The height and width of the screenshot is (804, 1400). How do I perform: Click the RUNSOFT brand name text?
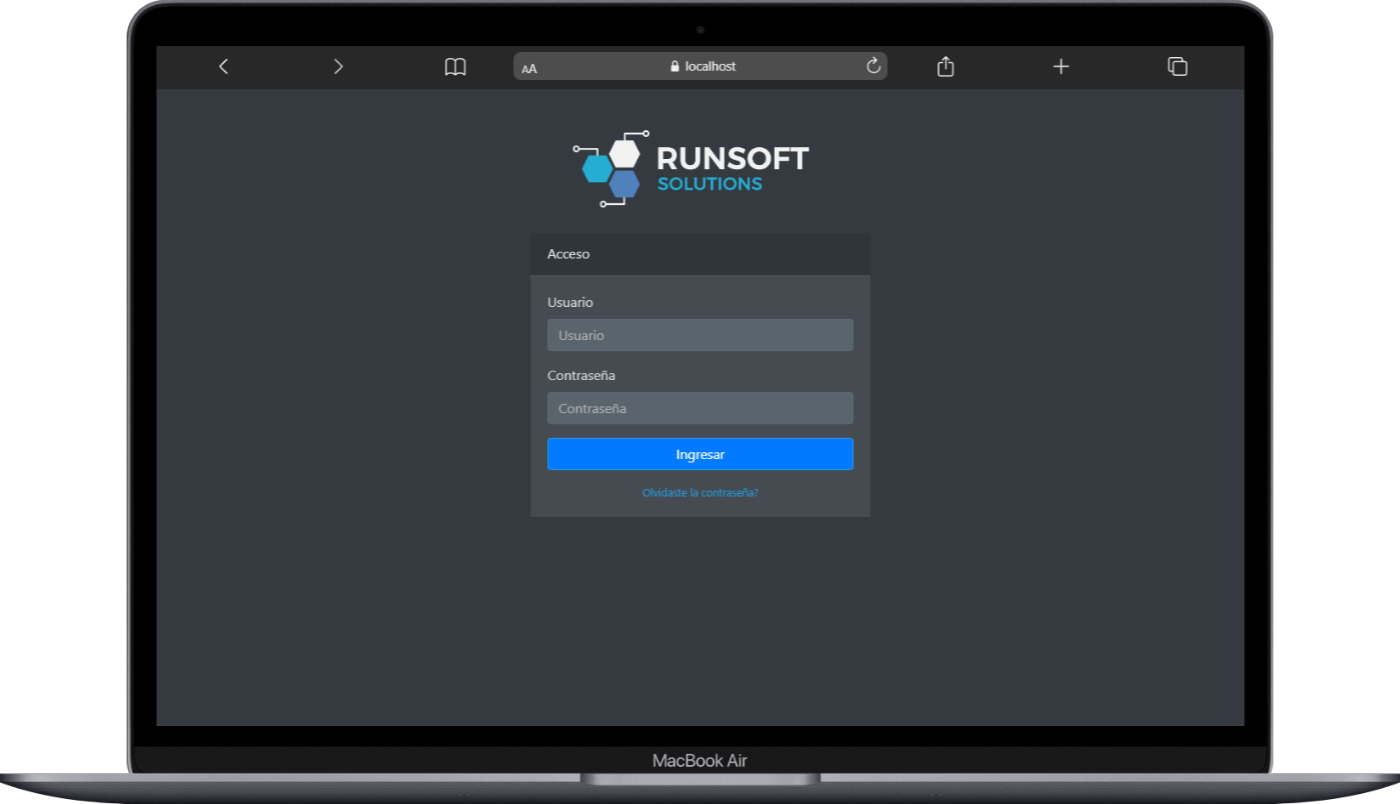732,158
